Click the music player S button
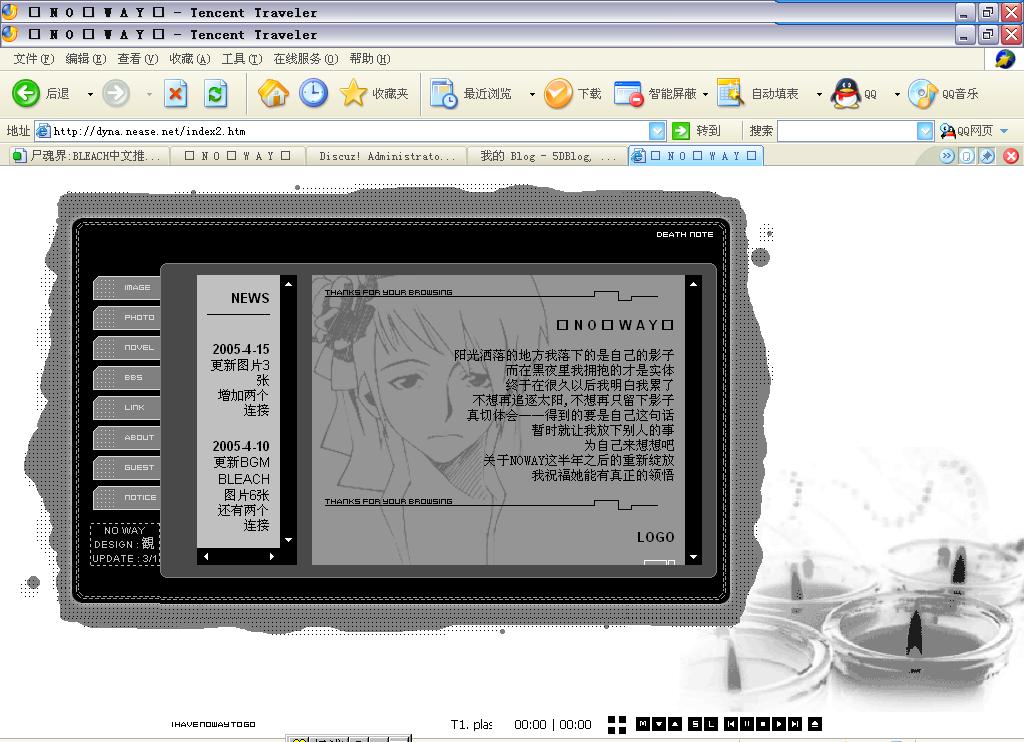This screenshot has height=742, width=1024. pos(695,724)
